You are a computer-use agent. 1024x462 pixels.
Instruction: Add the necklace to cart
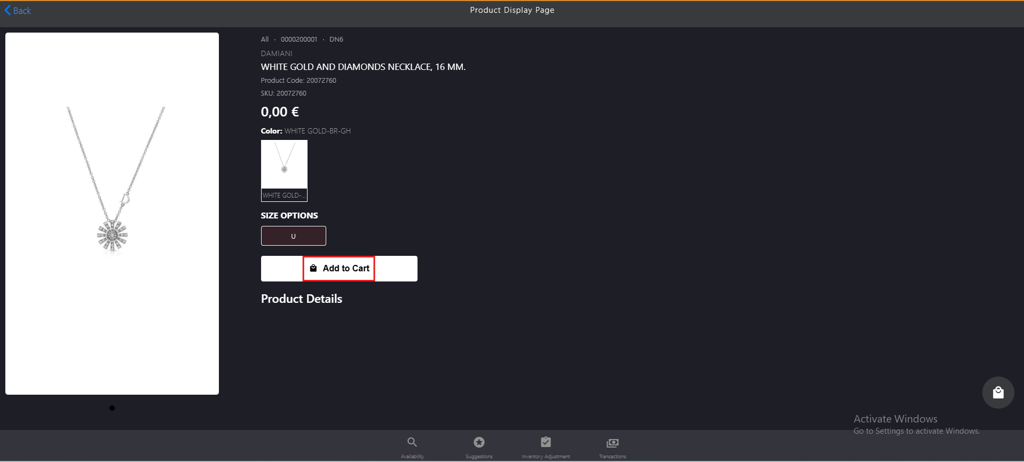tap(339, 269)
